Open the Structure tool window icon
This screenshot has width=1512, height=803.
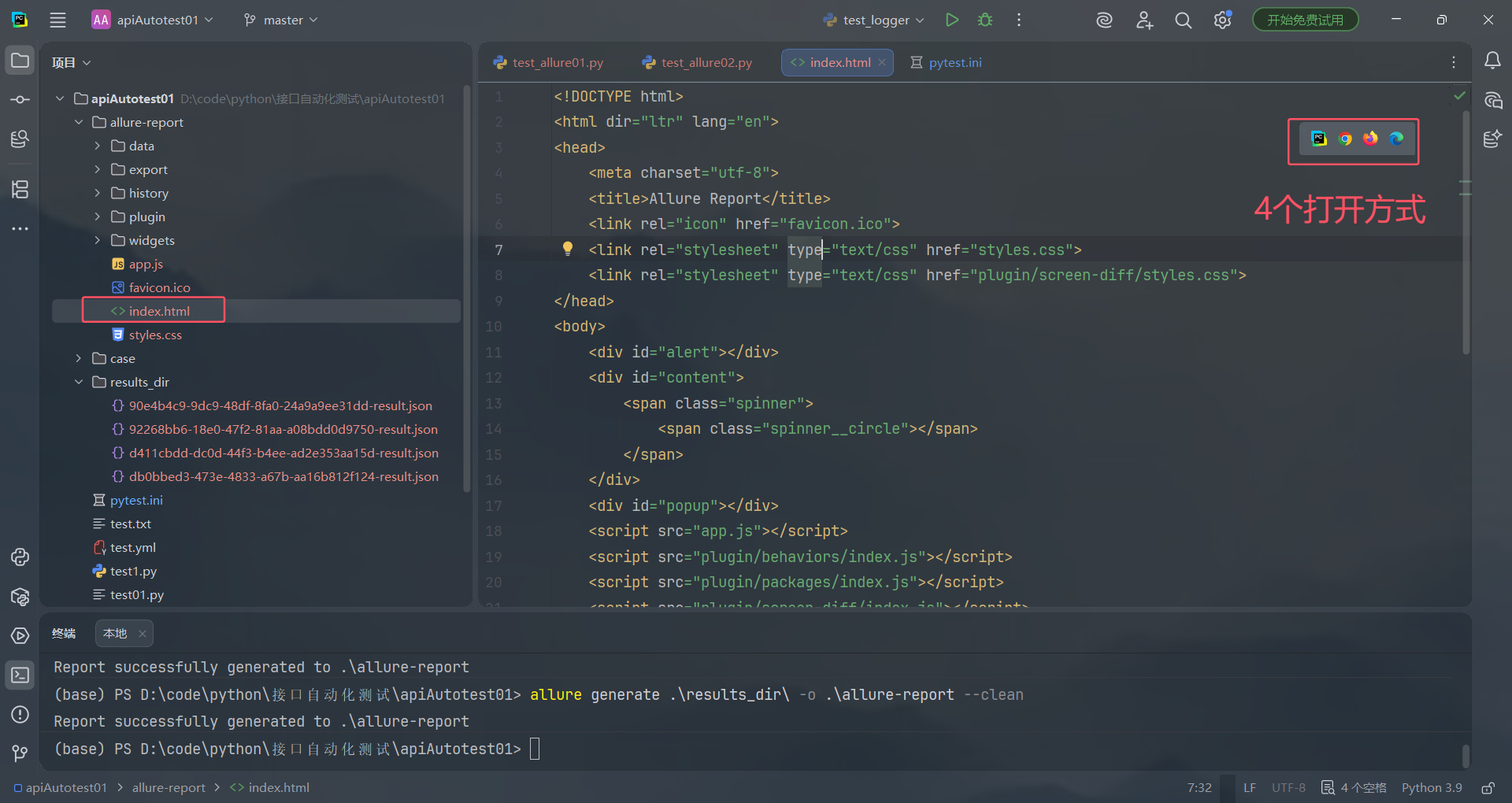(x=20, y=189)
